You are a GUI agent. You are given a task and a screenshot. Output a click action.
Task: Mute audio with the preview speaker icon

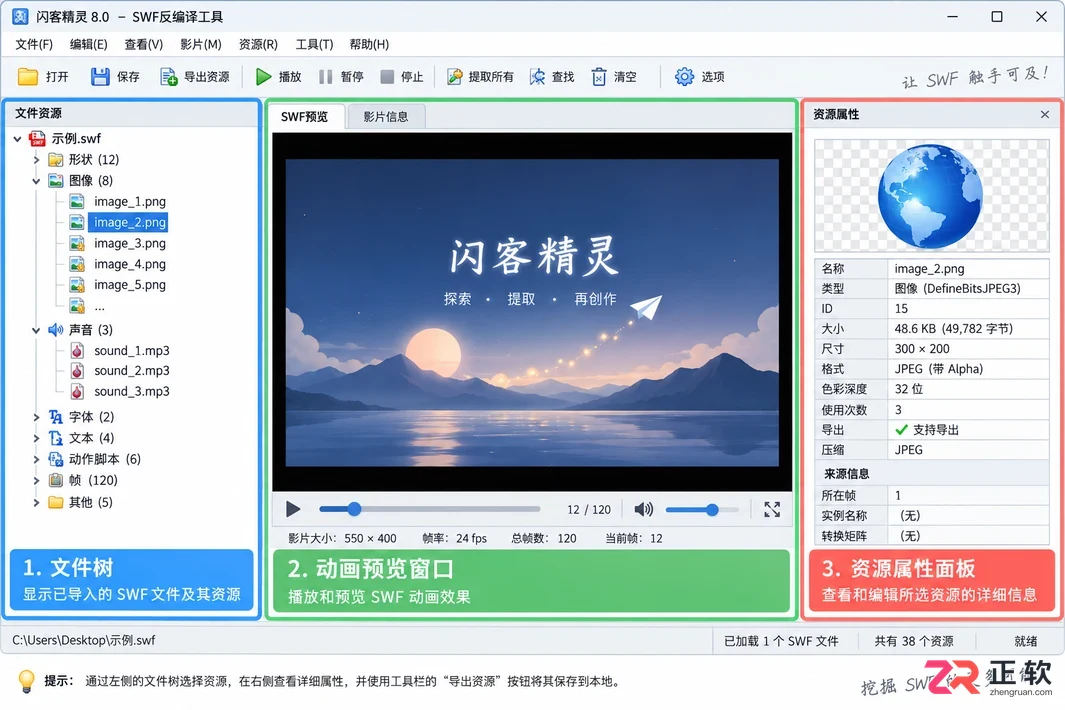643,510
